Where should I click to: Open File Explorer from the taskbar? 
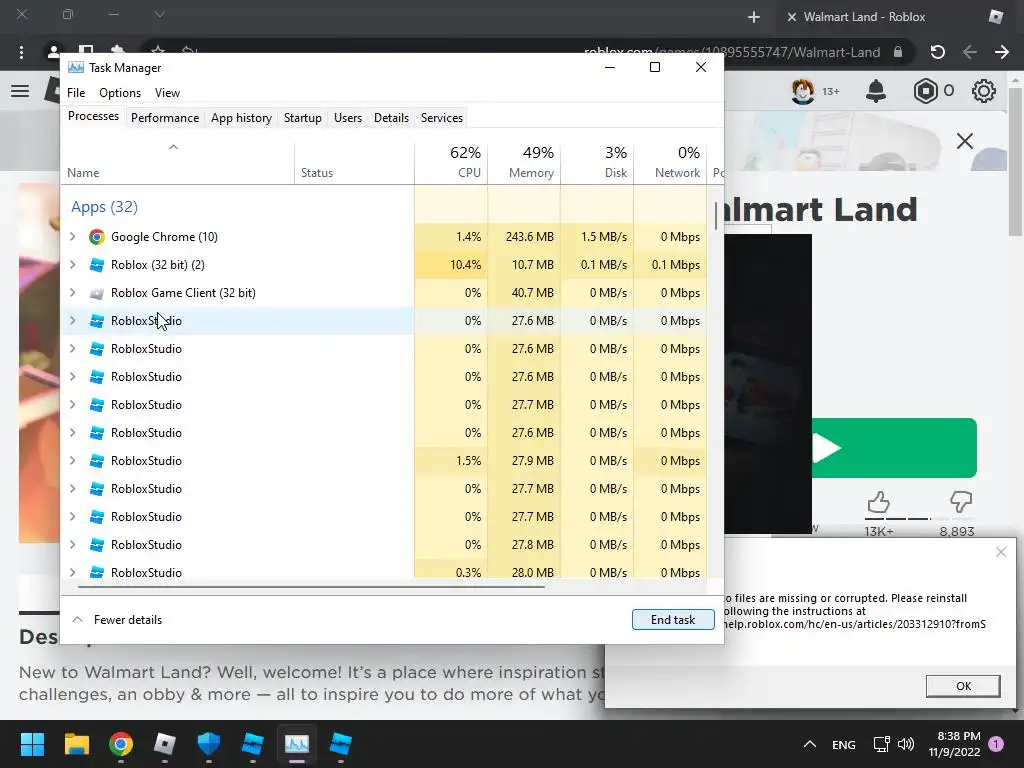tap(76, 743)
